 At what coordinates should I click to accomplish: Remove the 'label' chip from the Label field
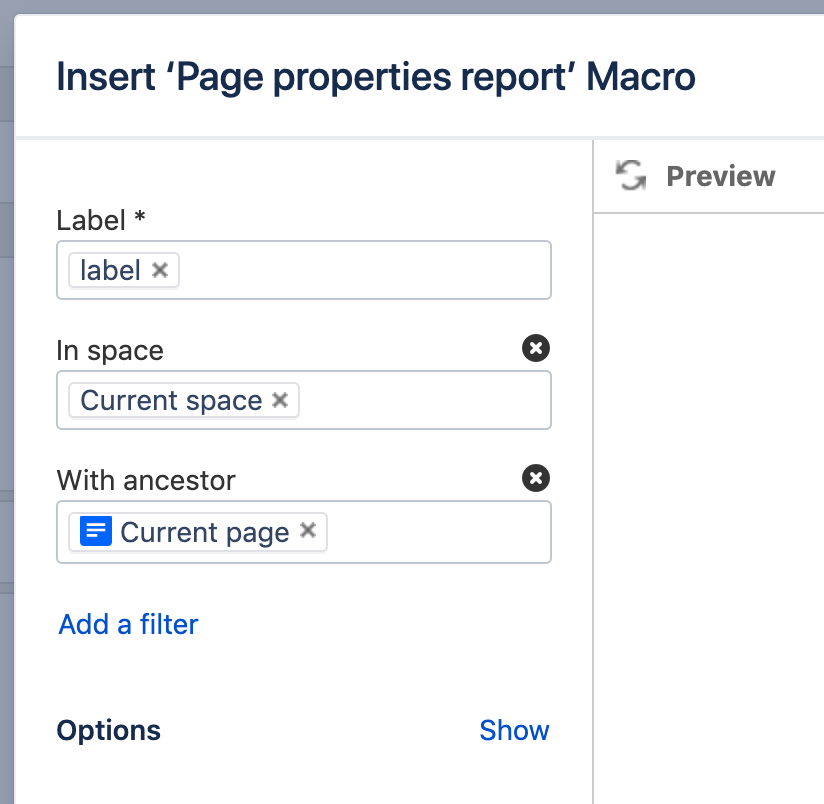click(160, 270)
